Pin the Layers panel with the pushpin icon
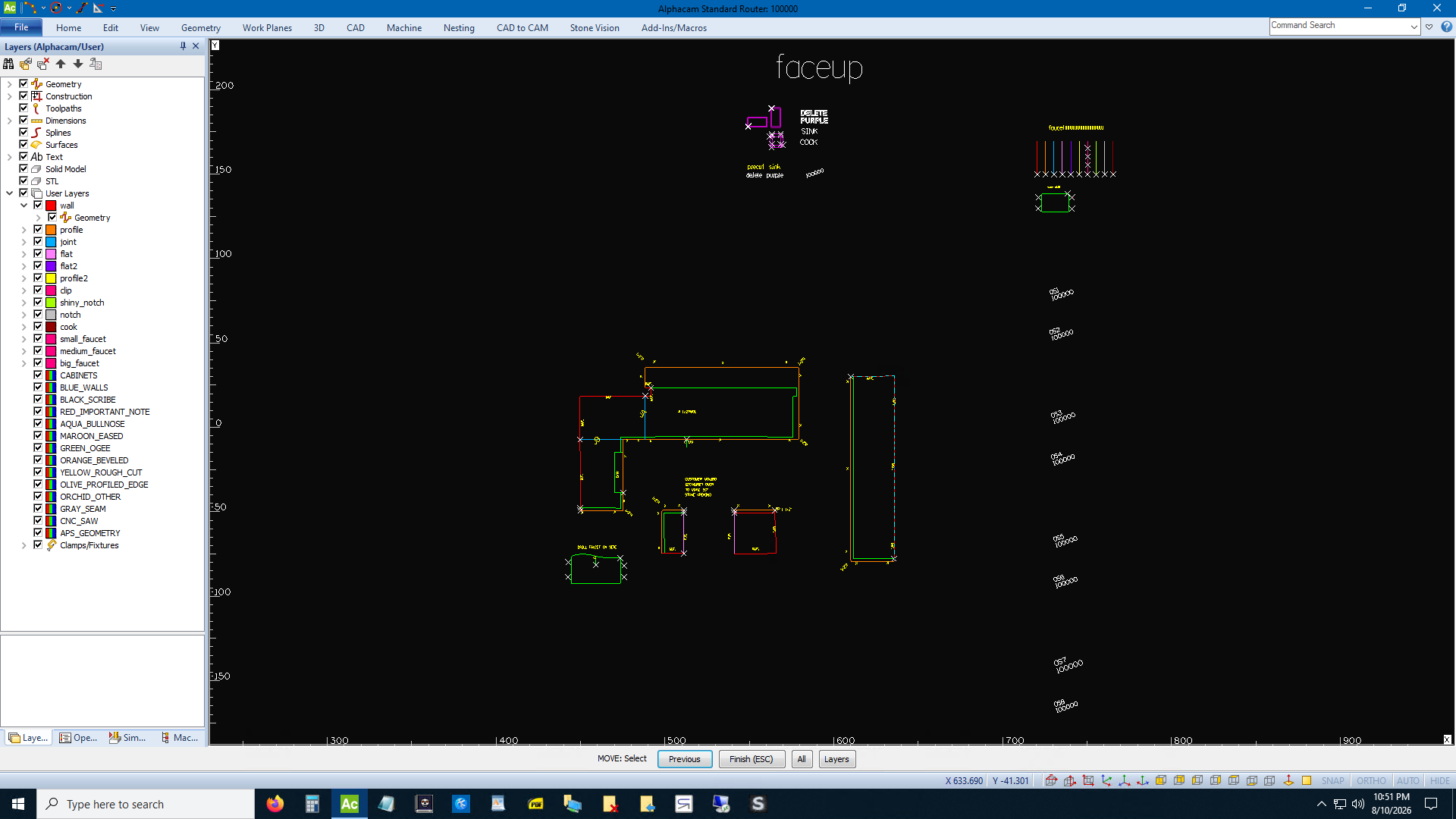Screen dimensions: 1456x819 (183, 46)
